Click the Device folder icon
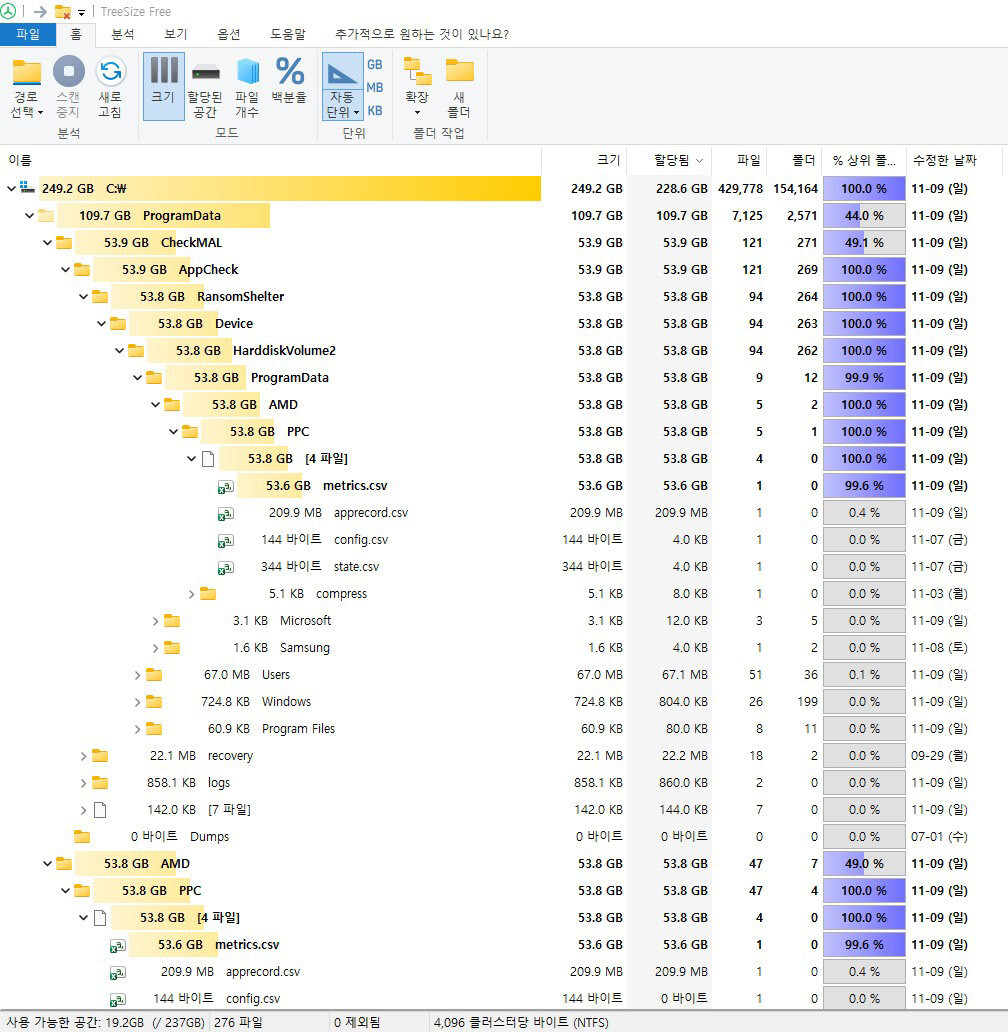Screen dimensions: 1008x1032 coord(118,323)
